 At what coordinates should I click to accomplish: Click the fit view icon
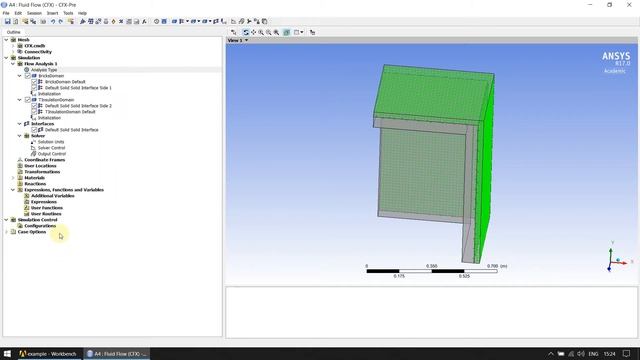(x=276, y=32)
